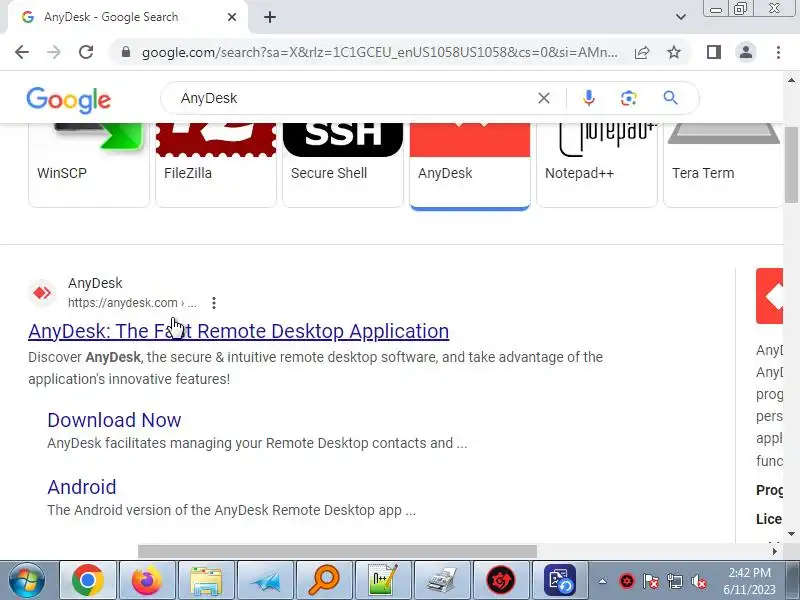Open the Secure Shell related card
This screenshot has width=800, height=600.
pos(343,164)
